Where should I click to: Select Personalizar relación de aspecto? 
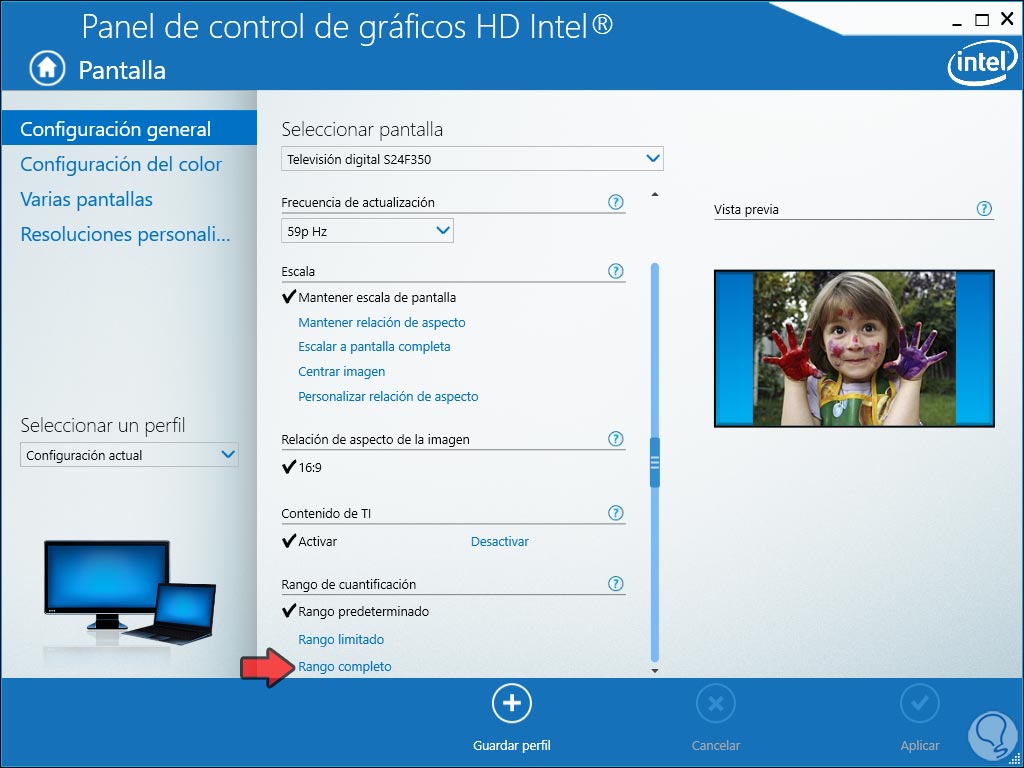[x=388, y=397]
